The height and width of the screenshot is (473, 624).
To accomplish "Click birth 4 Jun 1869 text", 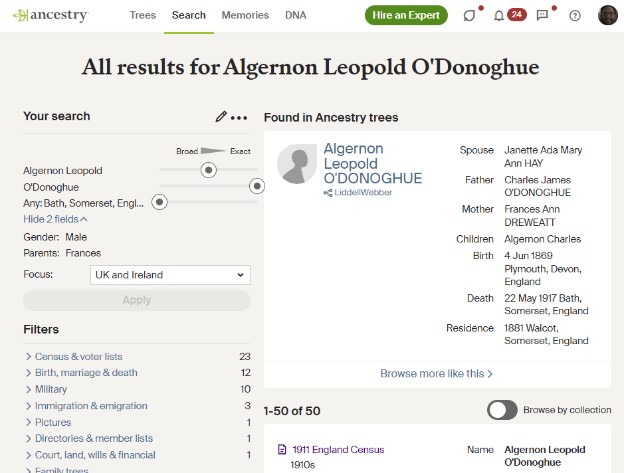I will [x=543, y=269].
